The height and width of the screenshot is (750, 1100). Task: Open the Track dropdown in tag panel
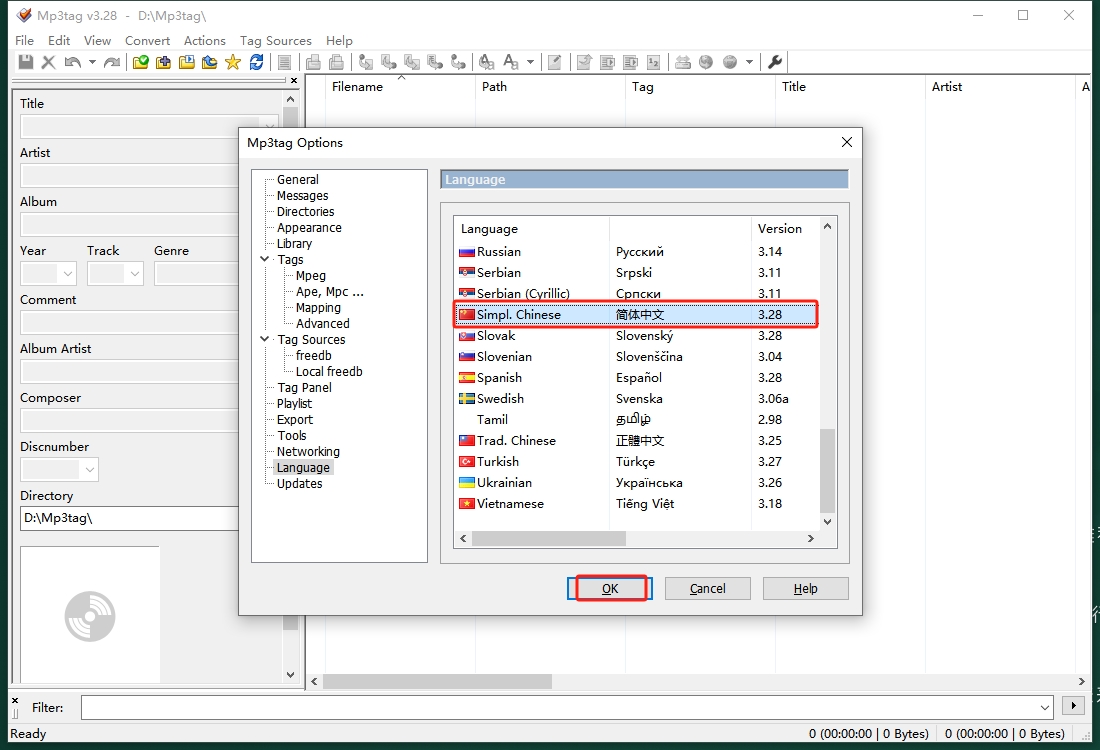(x=135, y=274)
